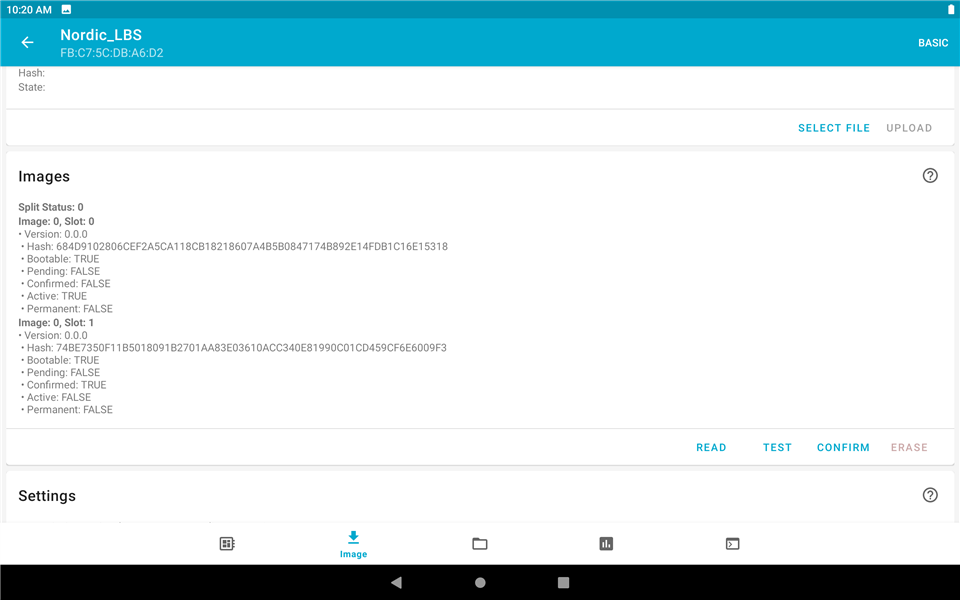Open the Files folder tab
This screenshot has width=960, height=600.
click(479, 543)
